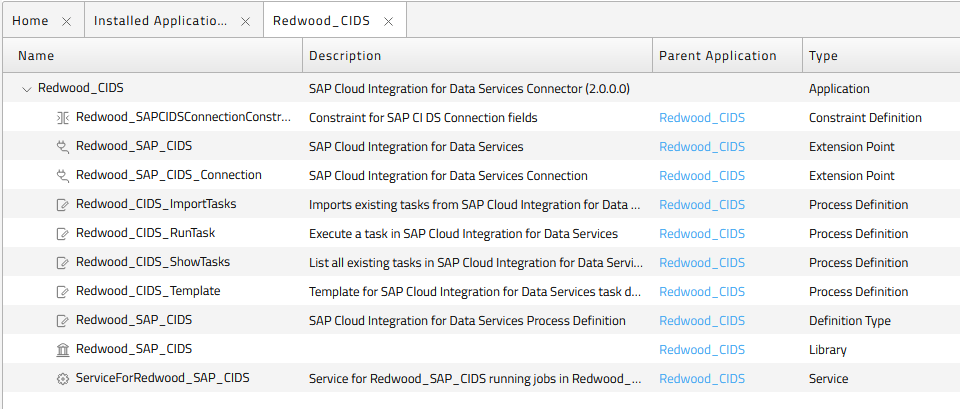Select Redwood_SAPCIDSConnectionConstr... tree item
This screenshot has width=960, height=409.
[184, 117]
